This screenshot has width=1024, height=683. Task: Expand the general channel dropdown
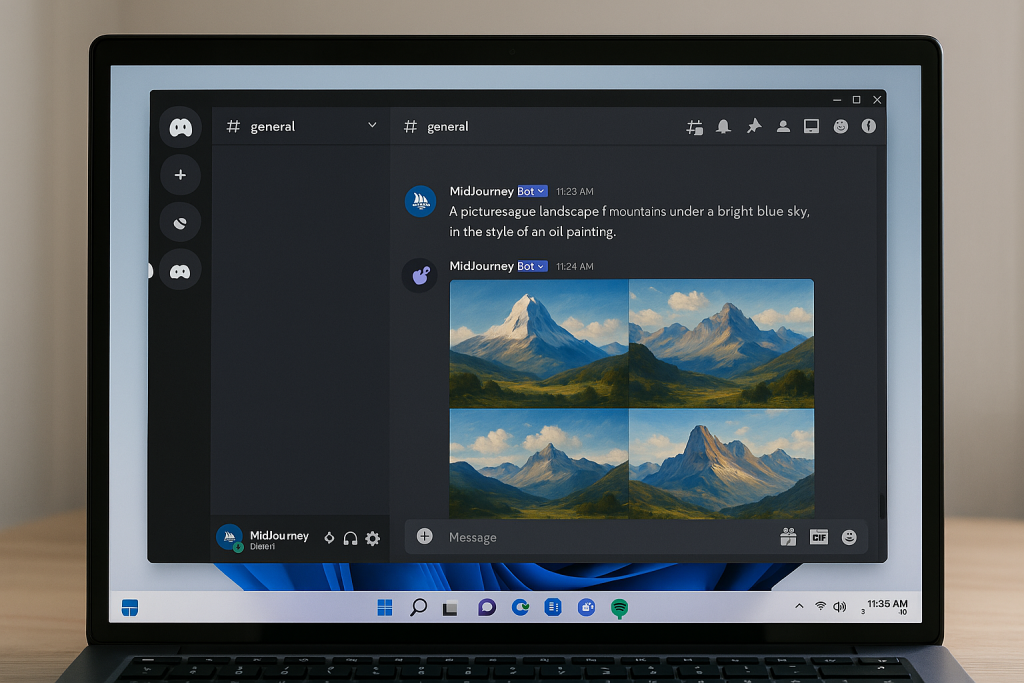coord(372,126)
